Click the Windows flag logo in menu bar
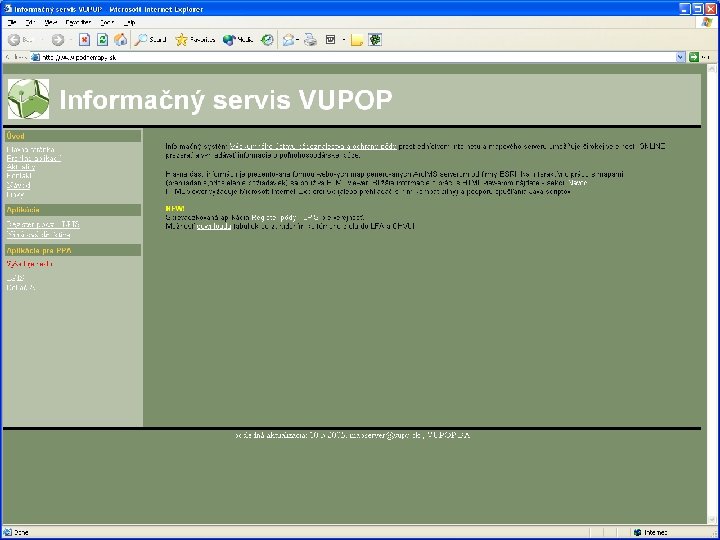 pos(707,22)
